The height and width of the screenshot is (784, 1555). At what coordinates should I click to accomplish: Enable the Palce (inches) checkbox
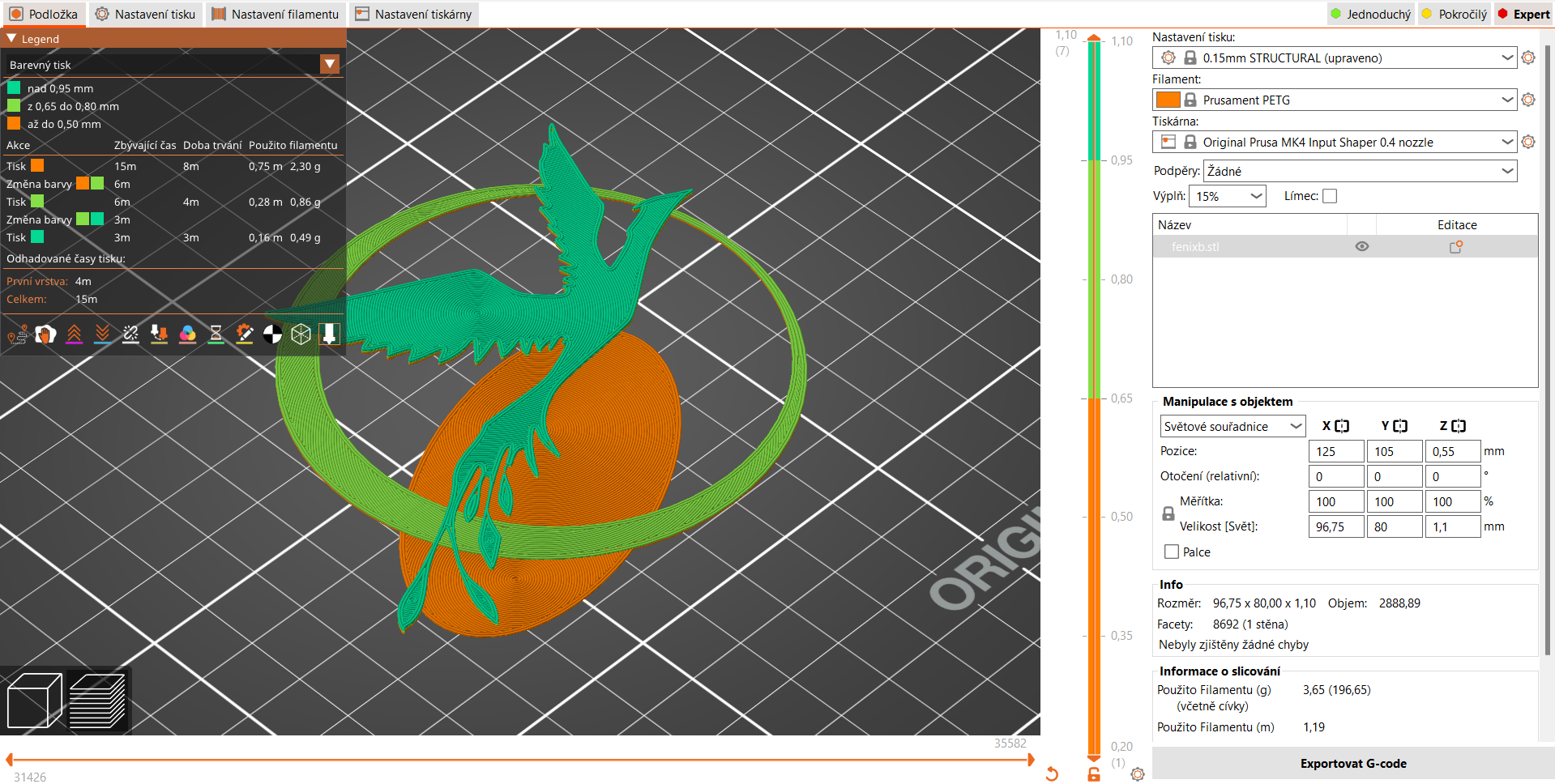coord(1172,552)
